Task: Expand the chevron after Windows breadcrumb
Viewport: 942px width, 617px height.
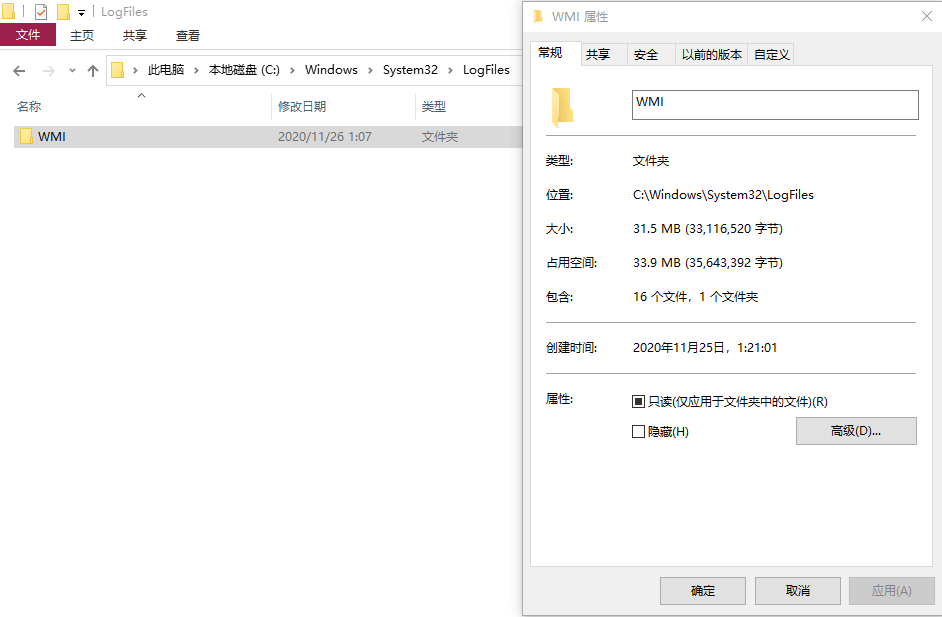Action: tap(370, 70)
